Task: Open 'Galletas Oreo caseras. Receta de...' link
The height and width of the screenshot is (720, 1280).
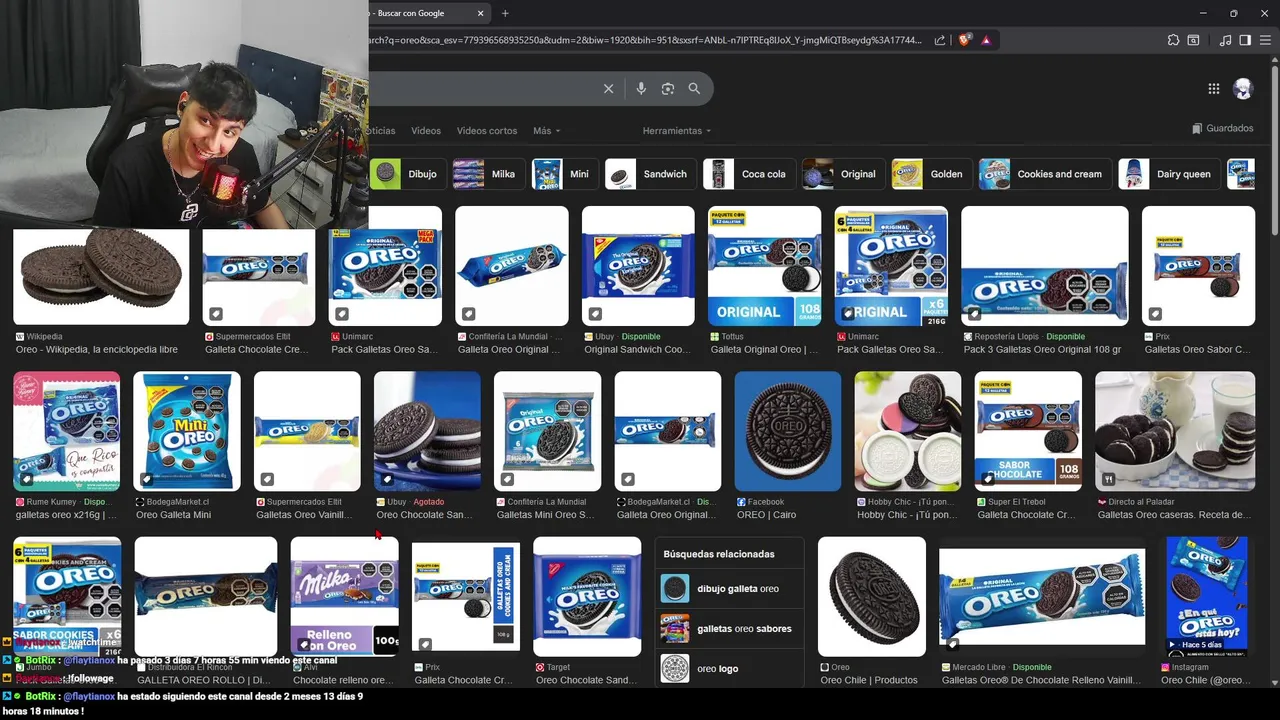Action: tap(1174, 515)
